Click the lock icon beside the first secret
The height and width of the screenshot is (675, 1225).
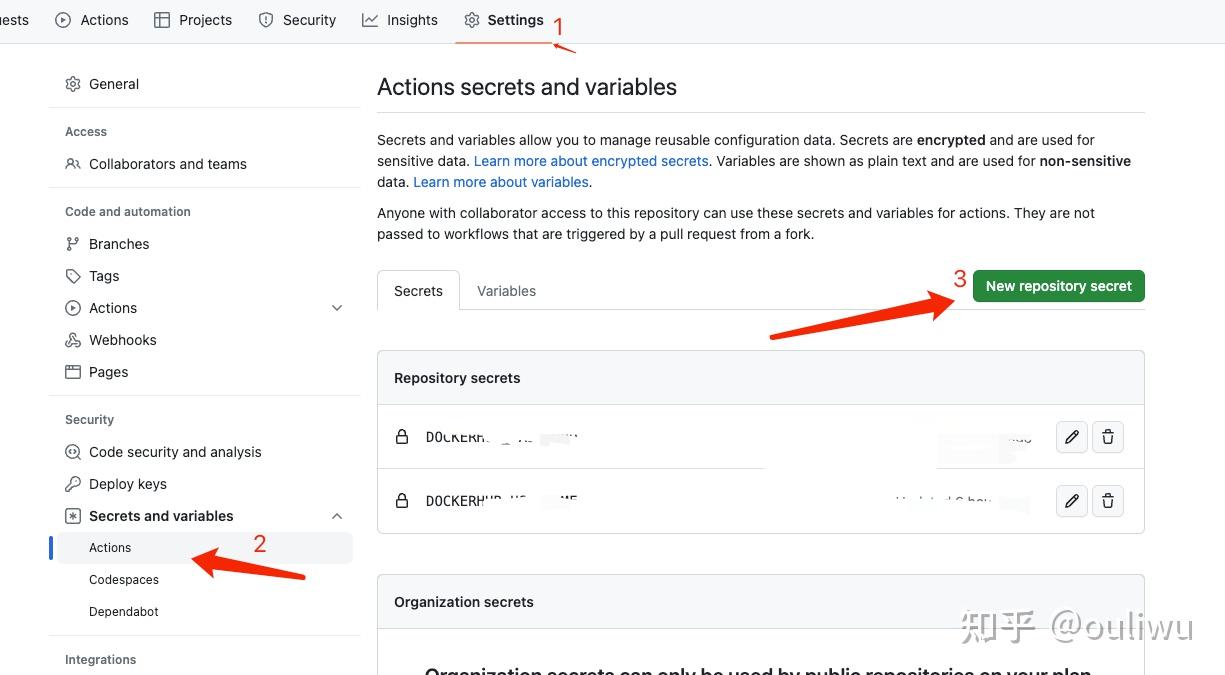point(402,436)
